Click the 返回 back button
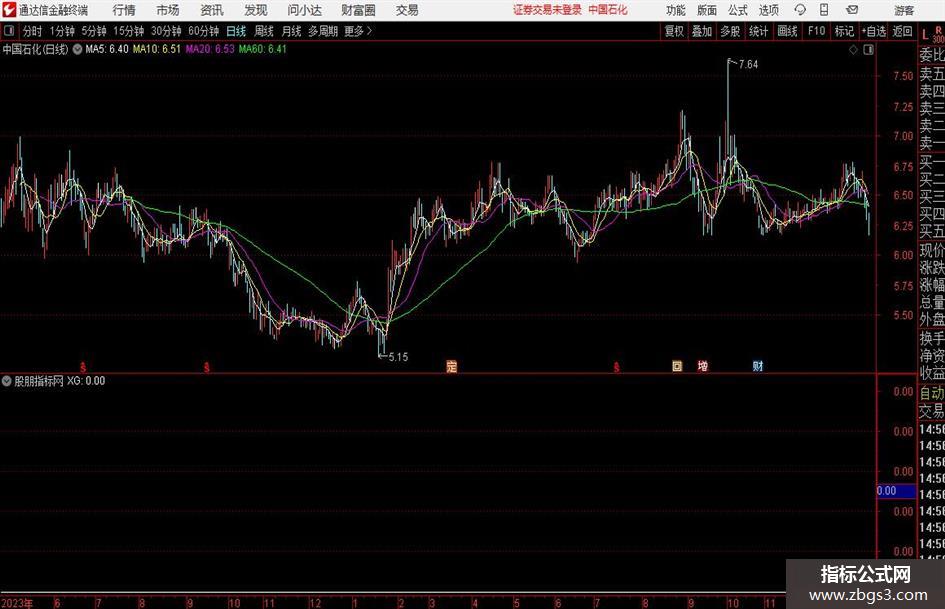The height and width of the screenshot is (609, 945). coord(903,31)
